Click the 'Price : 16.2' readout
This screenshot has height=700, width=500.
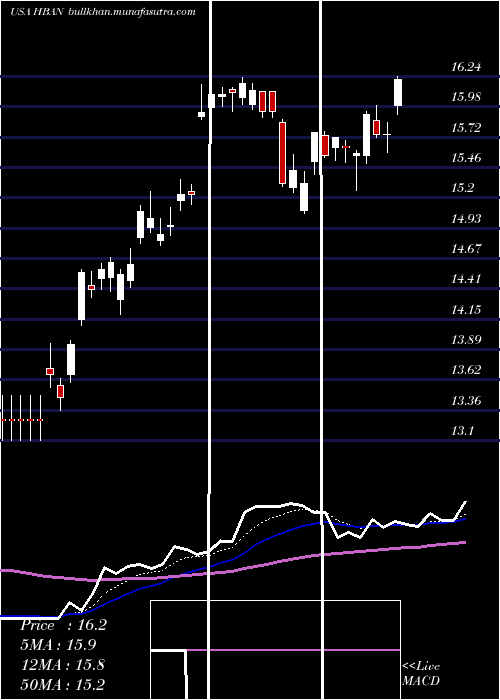[x=63, y=625]
